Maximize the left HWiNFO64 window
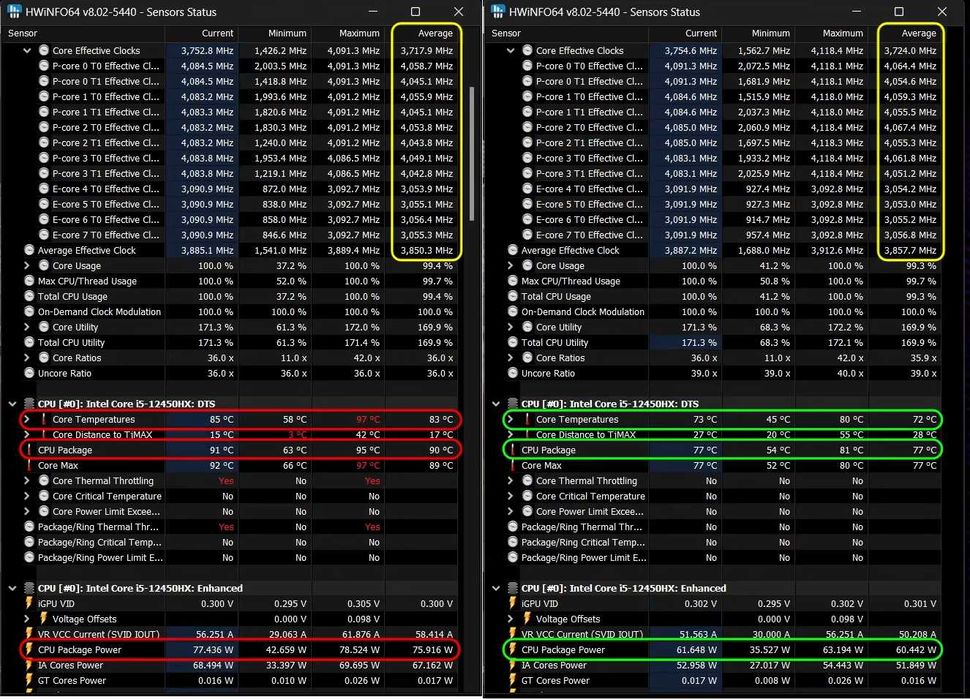The width and height of the screenshot is (970, 699). click(x=416, y=12)
